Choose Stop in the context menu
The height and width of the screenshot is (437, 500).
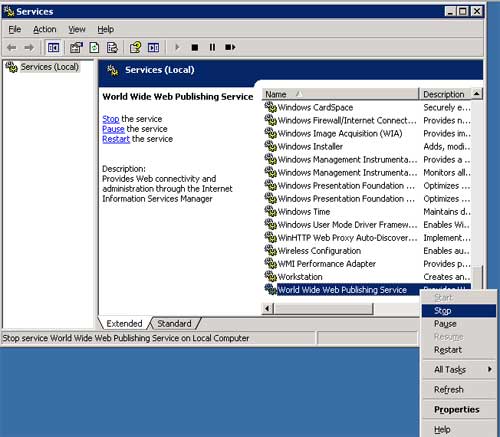pos(459,311)
